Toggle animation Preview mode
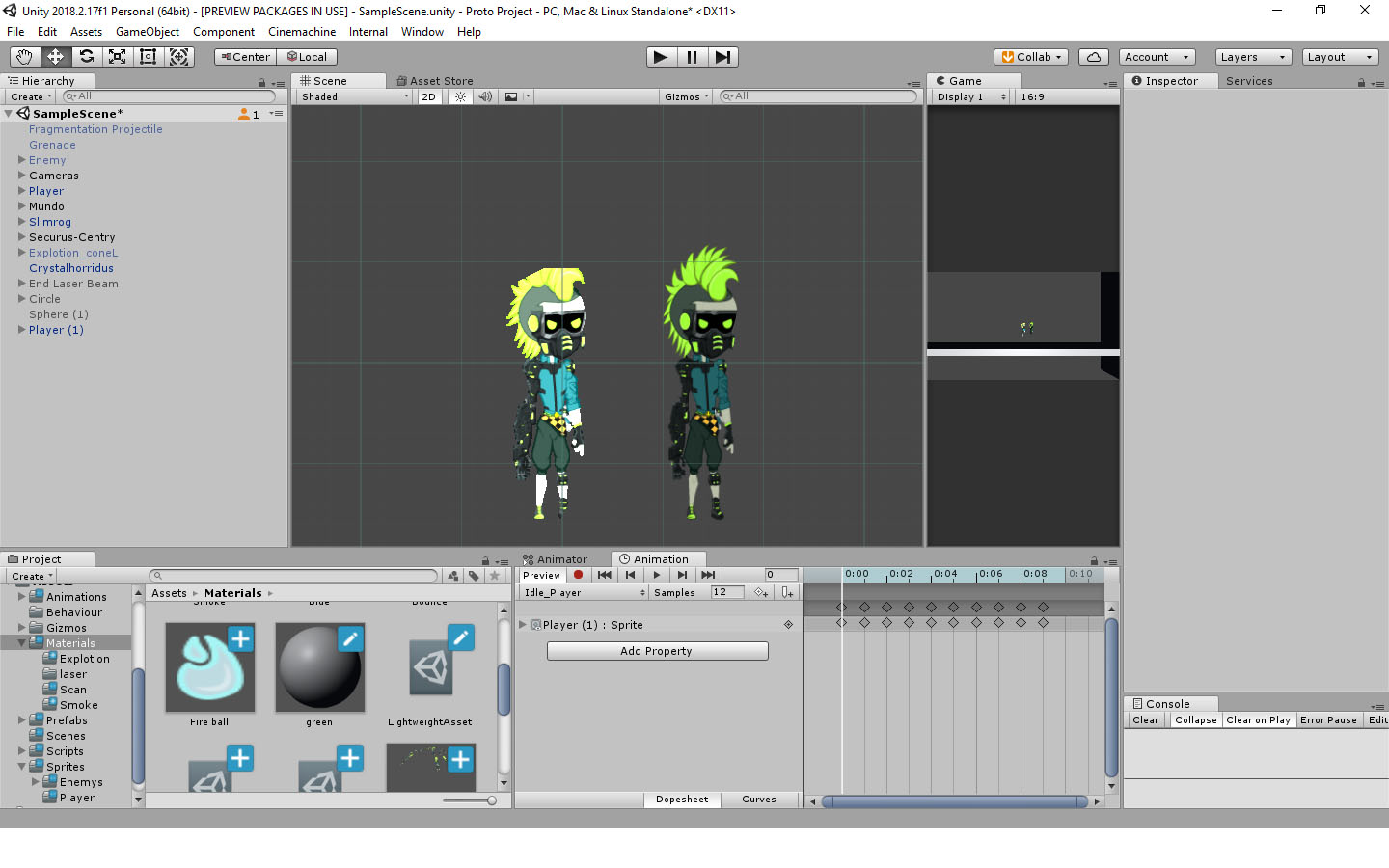1389x868 pixels. click(x=542, y=575)
